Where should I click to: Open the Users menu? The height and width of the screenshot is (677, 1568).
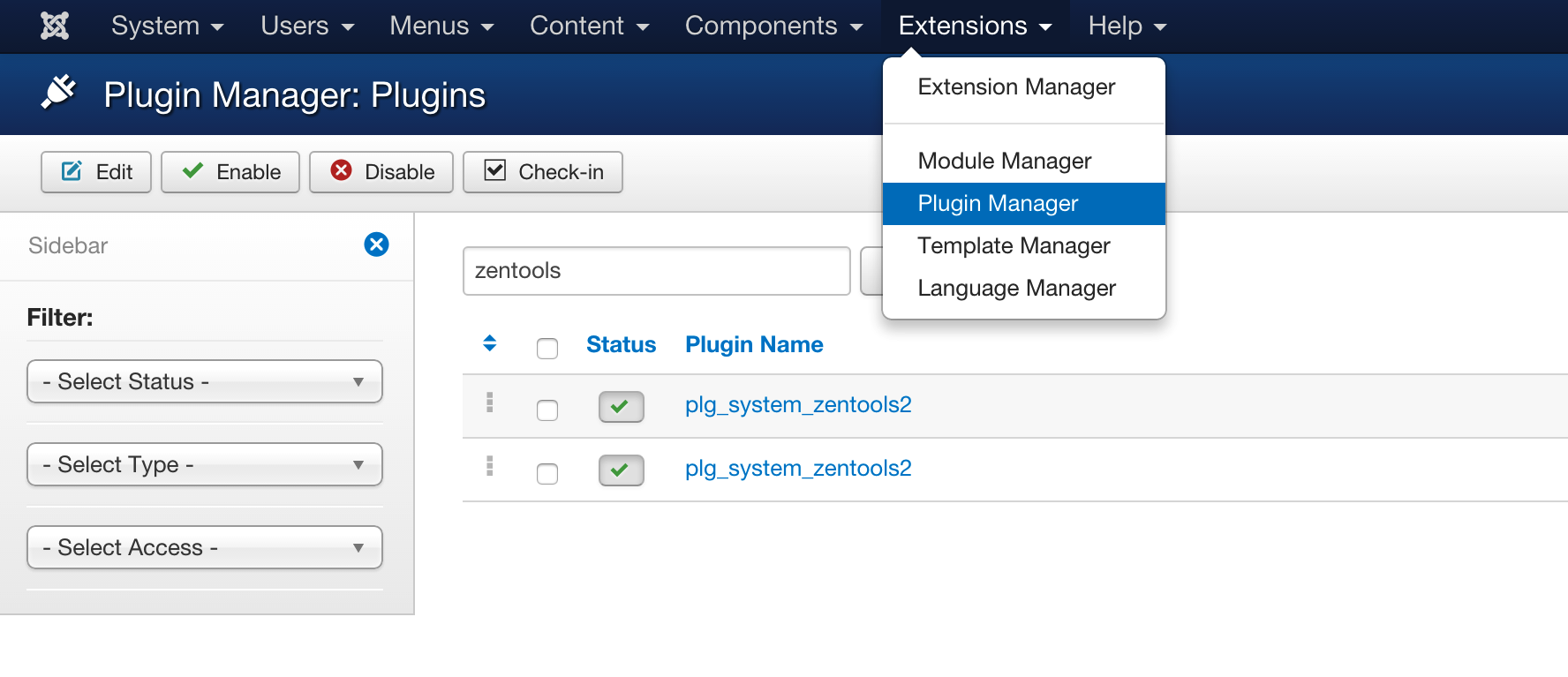[x=307, y=26]
